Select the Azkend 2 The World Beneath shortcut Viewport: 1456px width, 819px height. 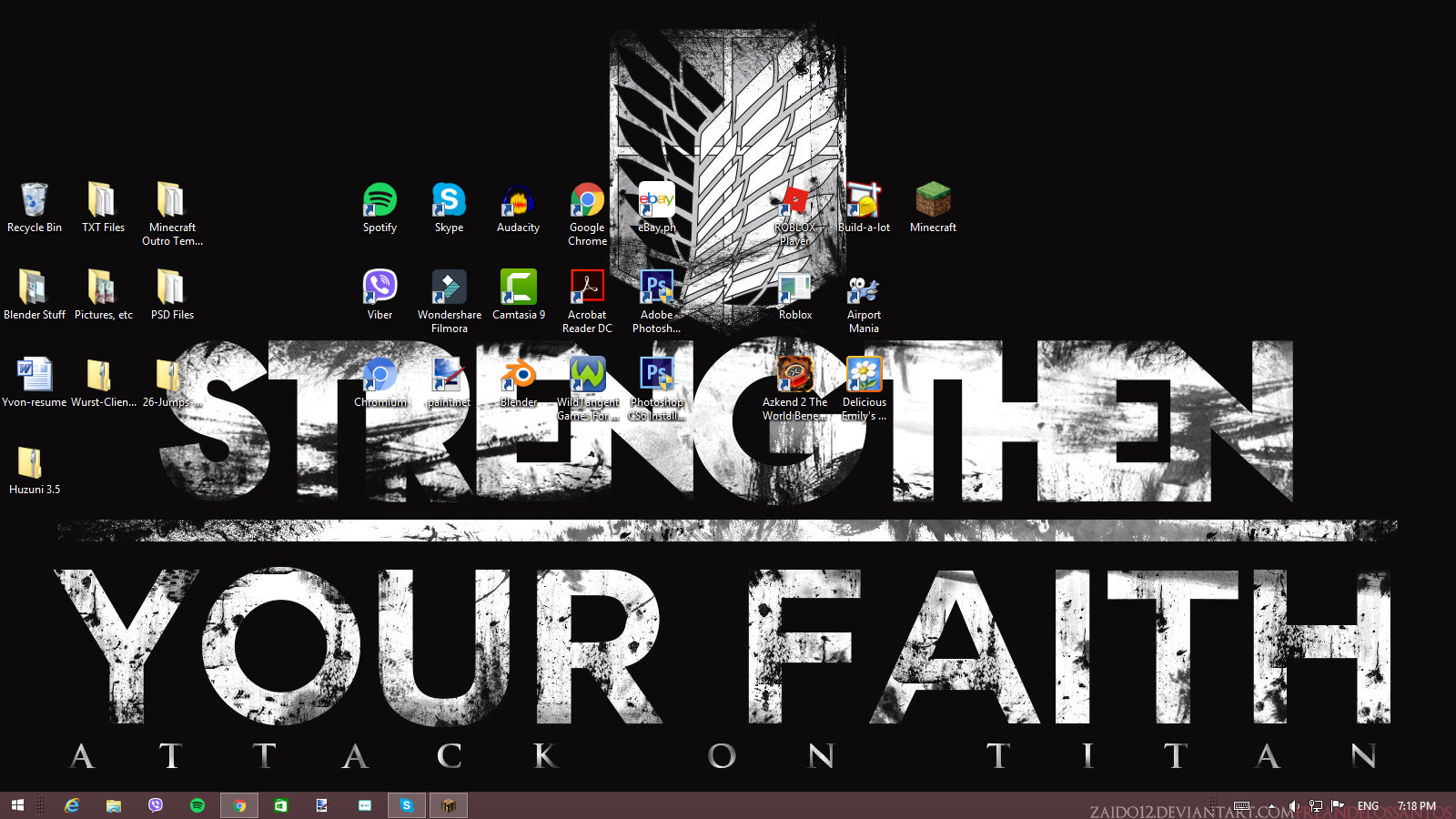coord(794,389)
